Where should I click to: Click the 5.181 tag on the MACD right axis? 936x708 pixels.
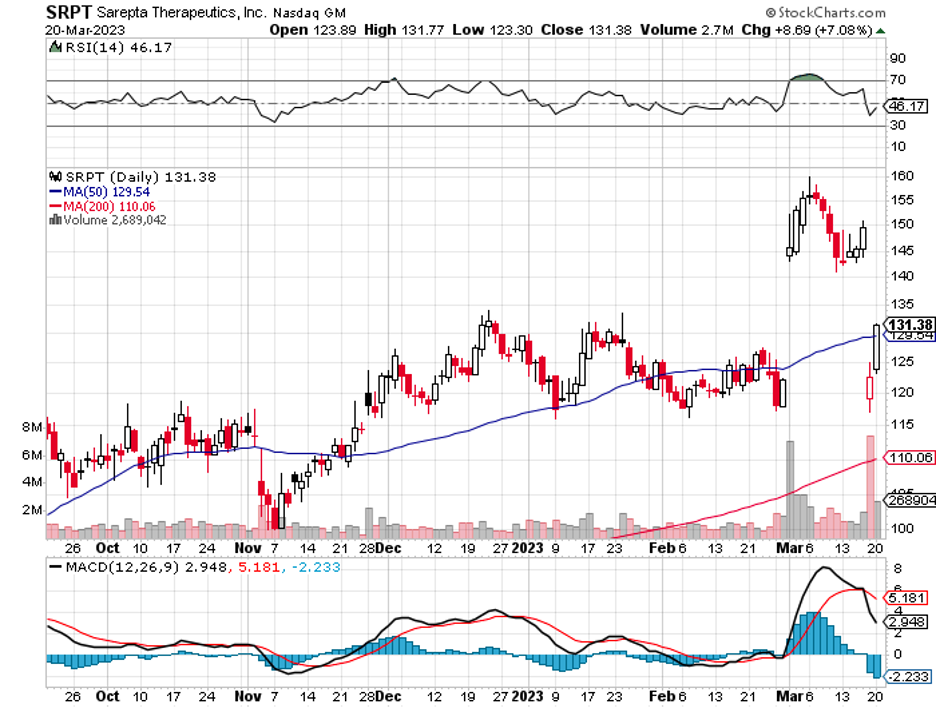[x=907, y=598]
